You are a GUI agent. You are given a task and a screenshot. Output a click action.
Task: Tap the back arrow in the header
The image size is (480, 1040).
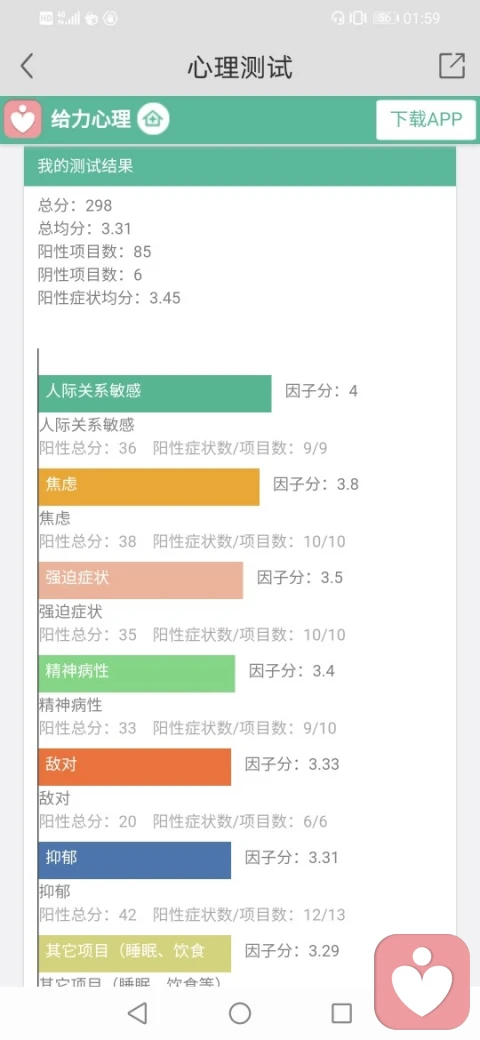[27, 66]
